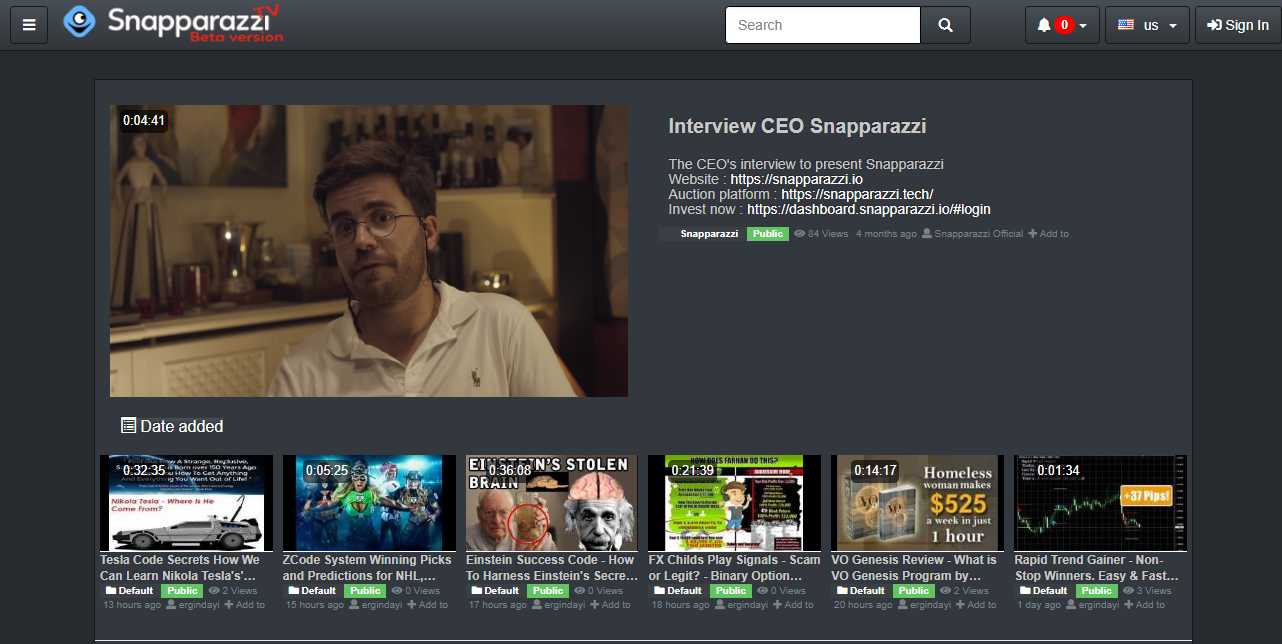Viewport: 1282px width, 644px height.
Task: Click the Public badge under VO Genesis
Action: pyautogui.click(x=913, y=591)
